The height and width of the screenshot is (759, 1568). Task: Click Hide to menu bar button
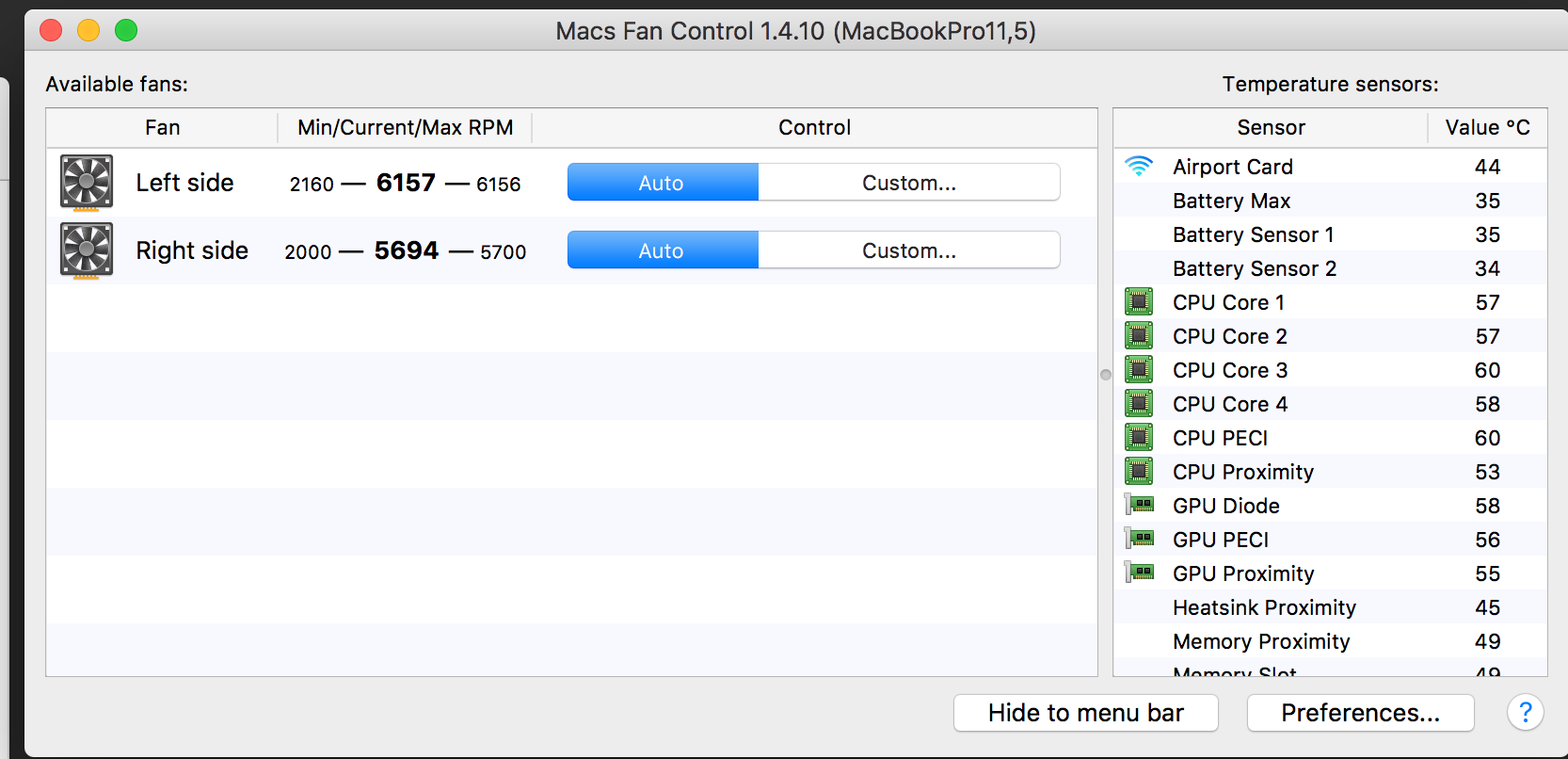1086,713
